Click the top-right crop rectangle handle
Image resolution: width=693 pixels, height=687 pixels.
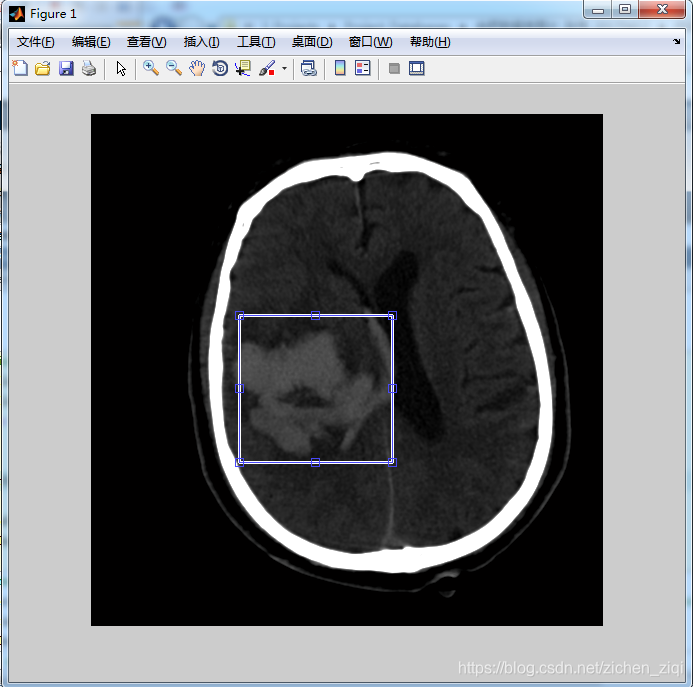tap(392, 316)
